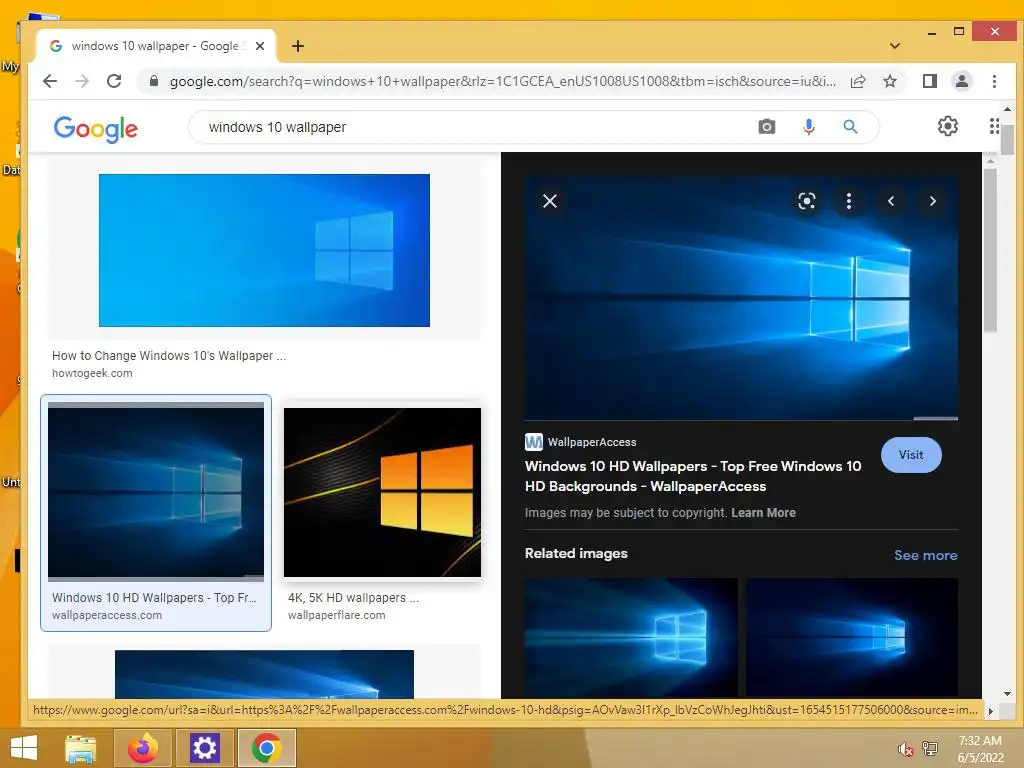Go forward with the forward arrow
The width and height of the screenshot is (1024, 768).
(82, 82)
